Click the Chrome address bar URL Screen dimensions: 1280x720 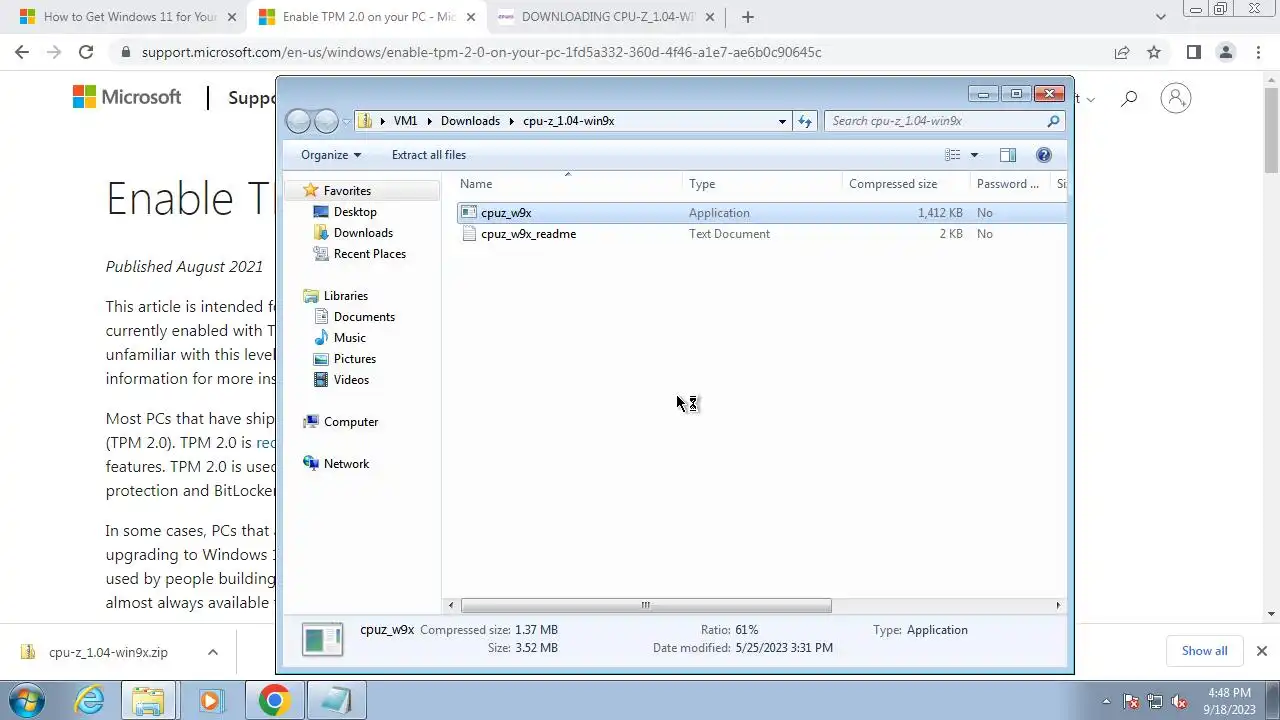click(481, 52)
